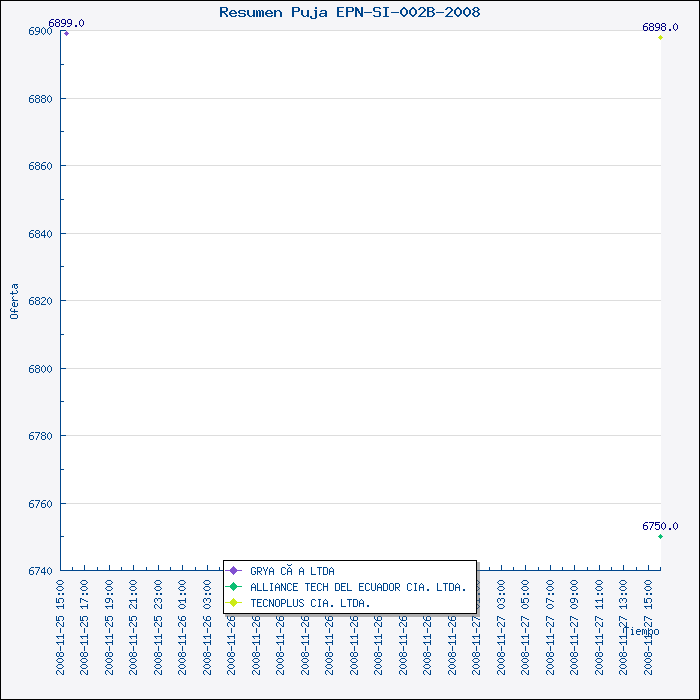Click the green data point labeled 6750.0

[660, 537]
